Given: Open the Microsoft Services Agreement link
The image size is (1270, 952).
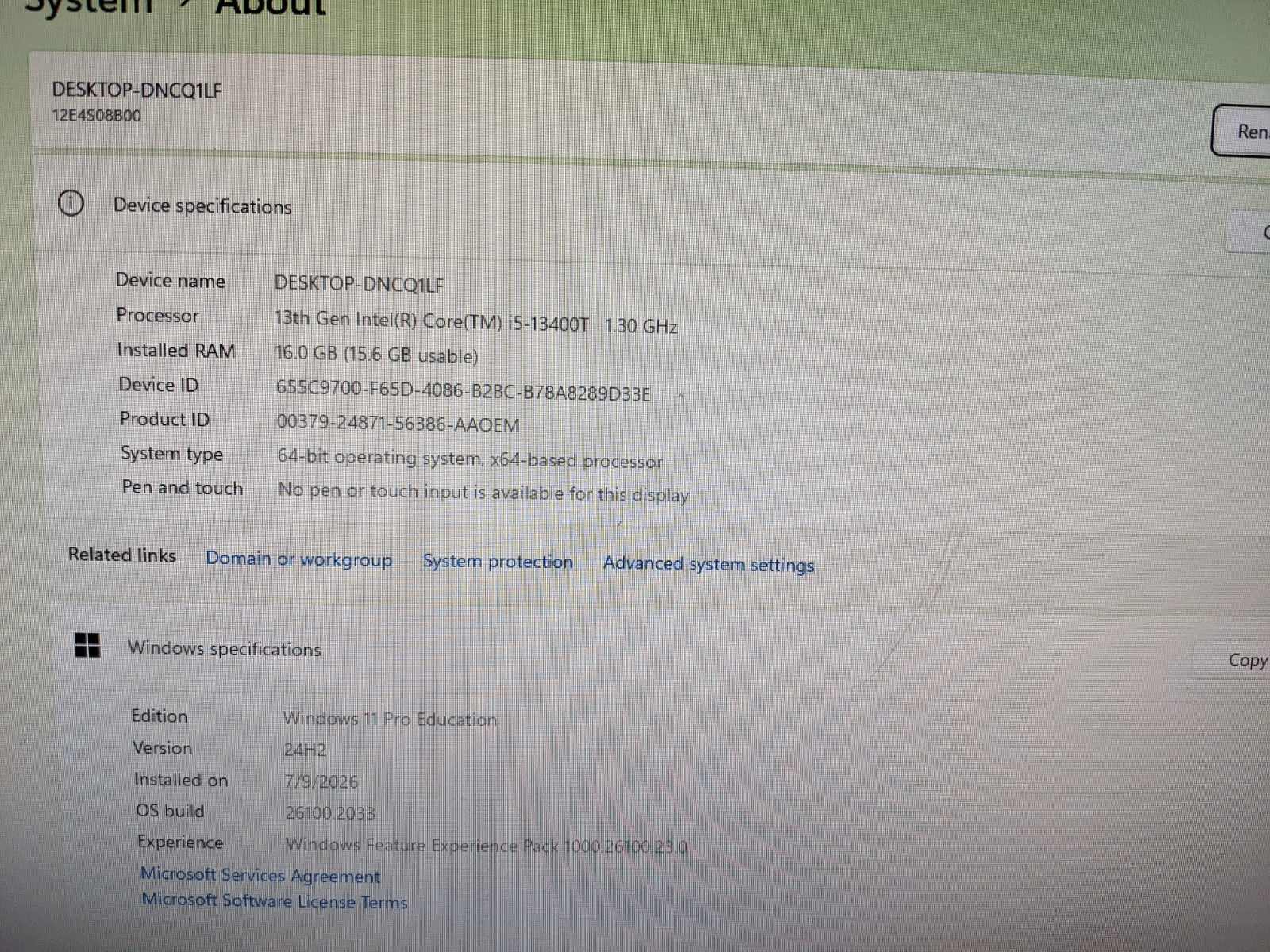Looking at the screenshot, I should (x=260, y=875).
